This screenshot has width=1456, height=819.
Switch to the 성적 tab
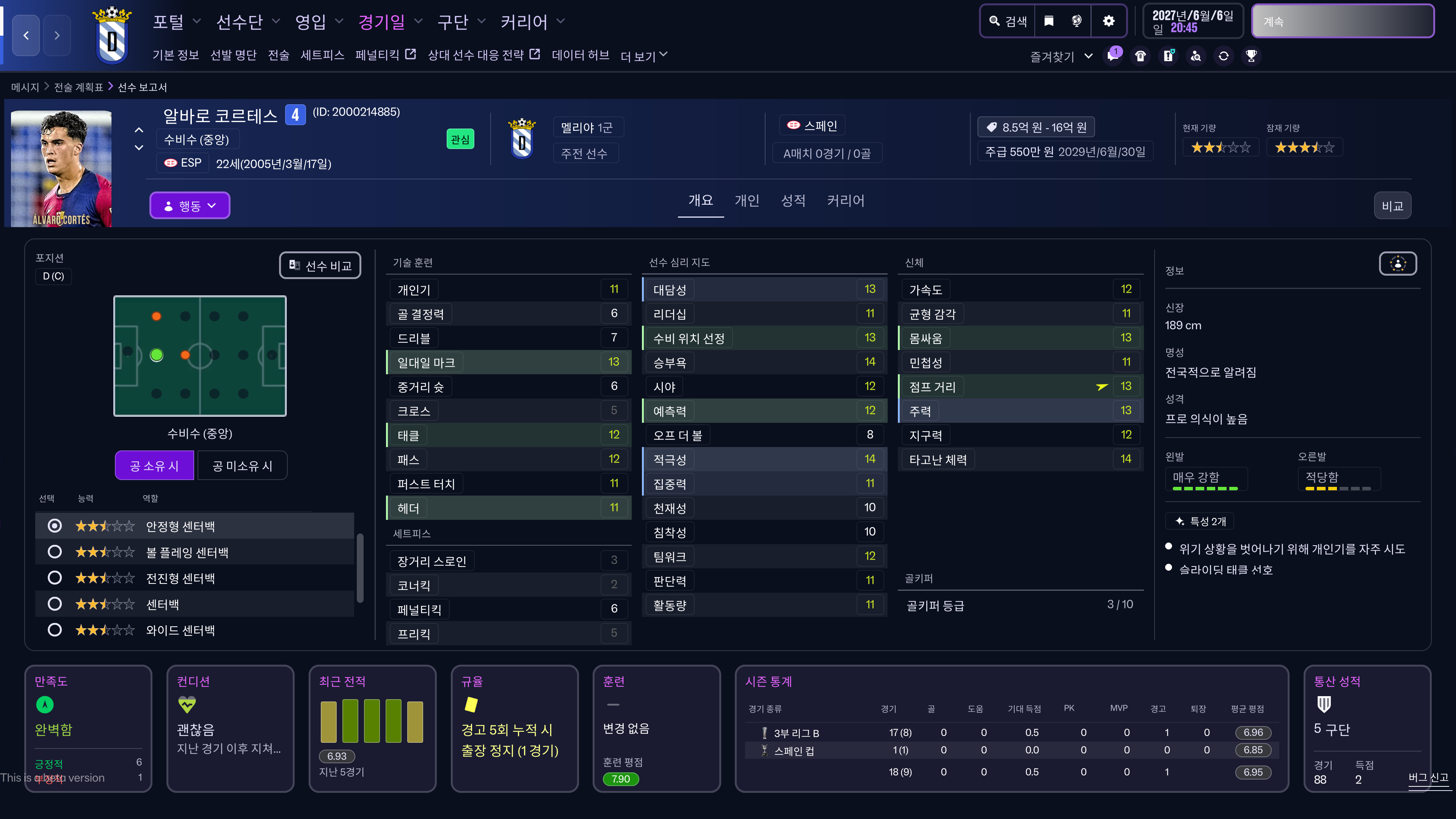point(793,201)
